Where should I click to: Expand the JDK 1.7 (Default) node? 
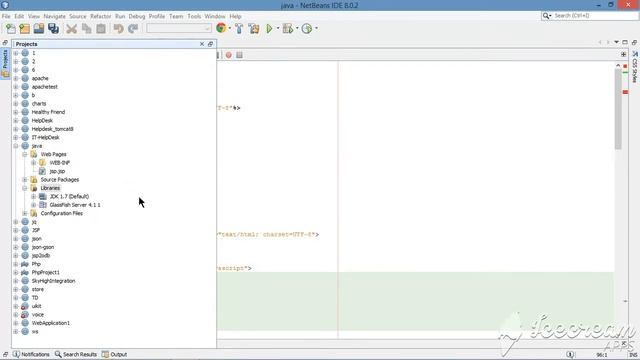coord(34,196)
